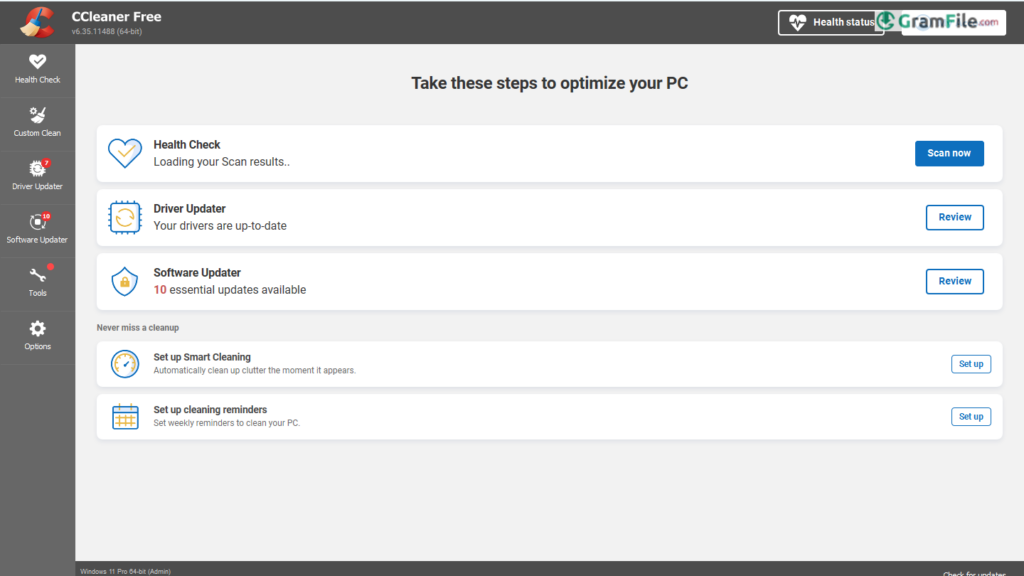
Task: Review the Driver Updater results
Action: 954,217
